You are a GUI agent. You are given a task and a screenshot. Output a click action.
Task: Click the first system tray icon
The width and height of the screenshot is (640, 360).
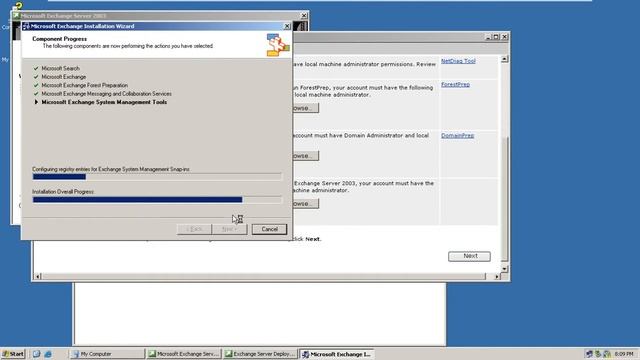click(589, 354)
